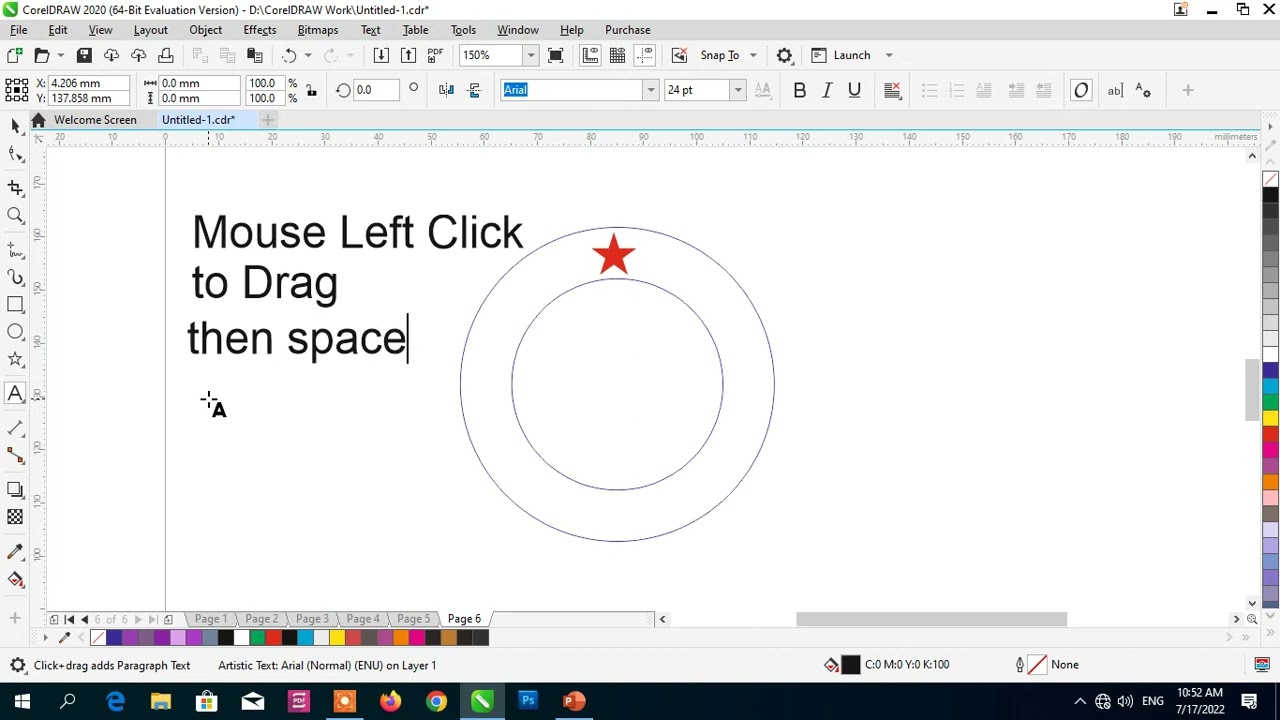
Task: Click the Save floppy disk icon
Action: pyautogui.click(x=84, y=55)
